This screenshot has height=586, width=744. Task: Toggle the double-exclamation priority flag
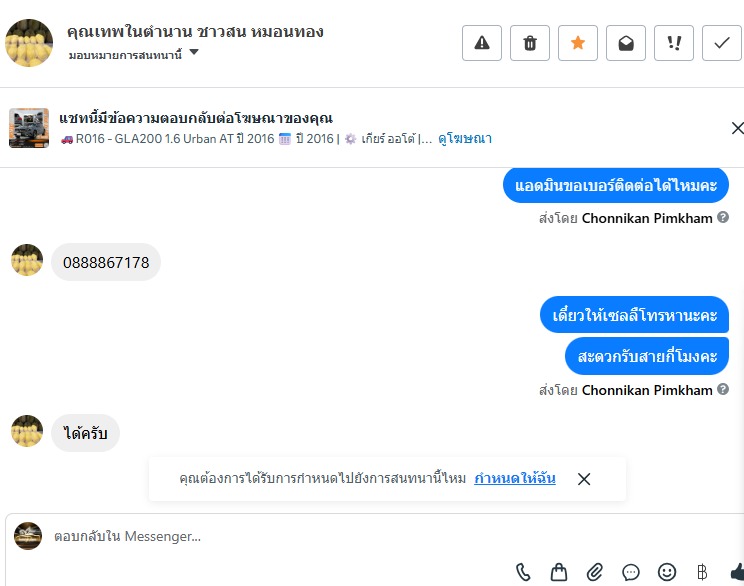674,43
